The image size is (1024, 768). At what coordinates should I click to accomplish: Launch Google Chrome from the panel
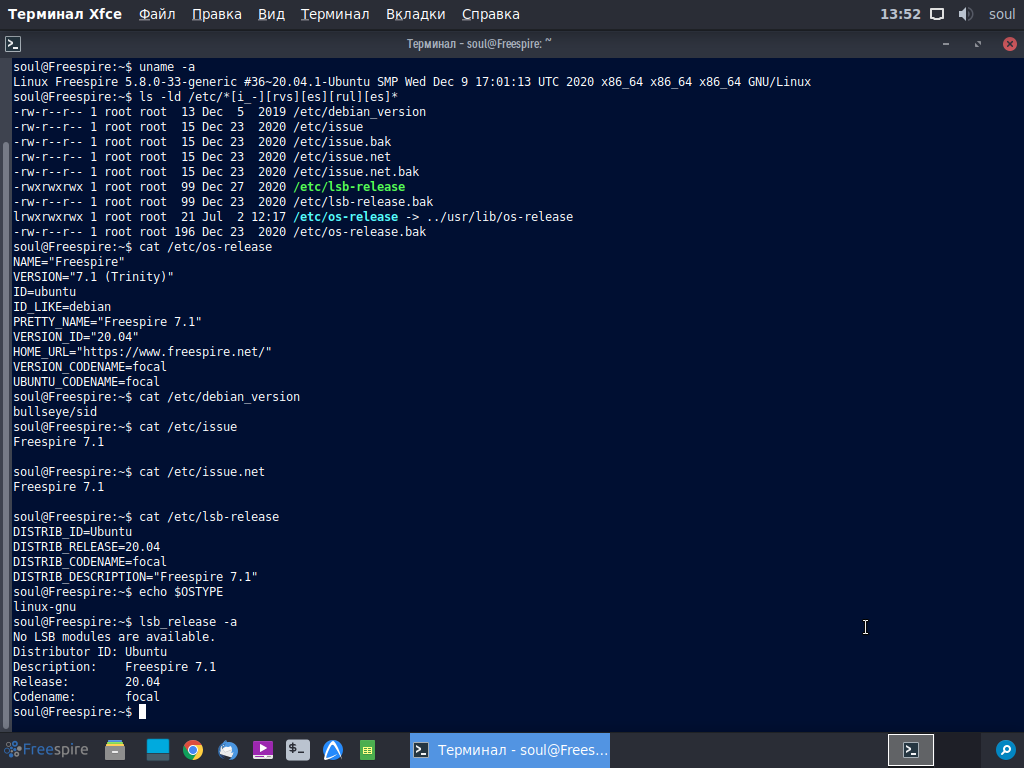pos(193,750)
